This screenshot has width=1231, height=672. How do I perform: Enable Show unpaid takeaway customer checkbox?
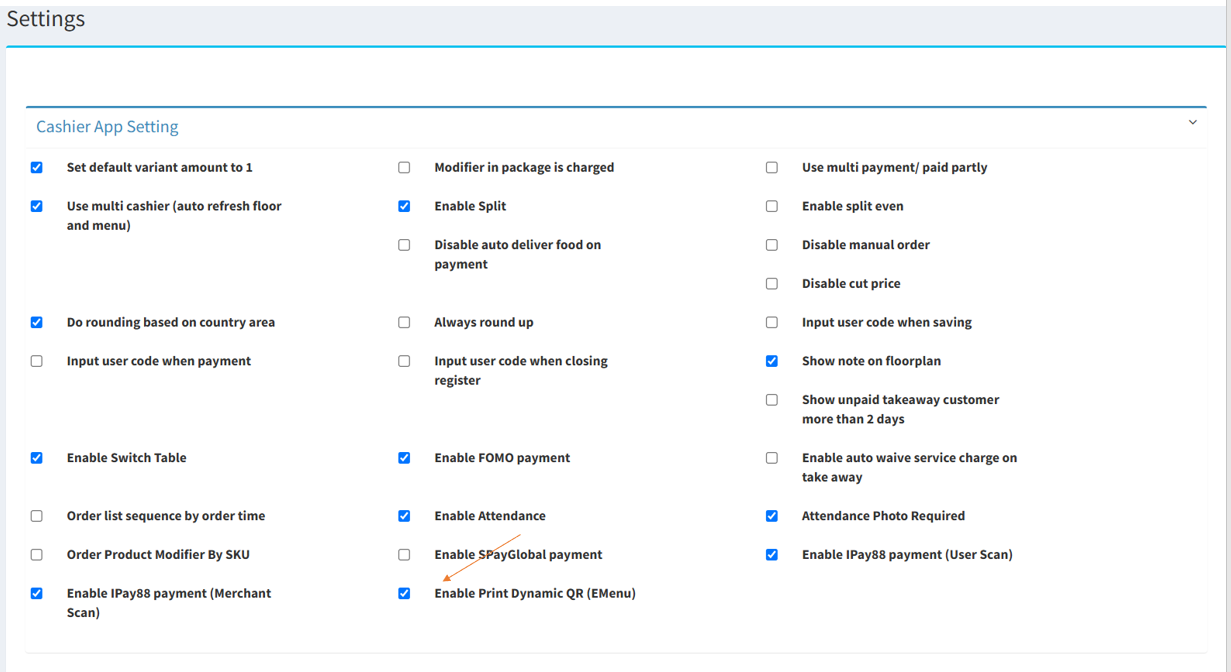point(772,400)
